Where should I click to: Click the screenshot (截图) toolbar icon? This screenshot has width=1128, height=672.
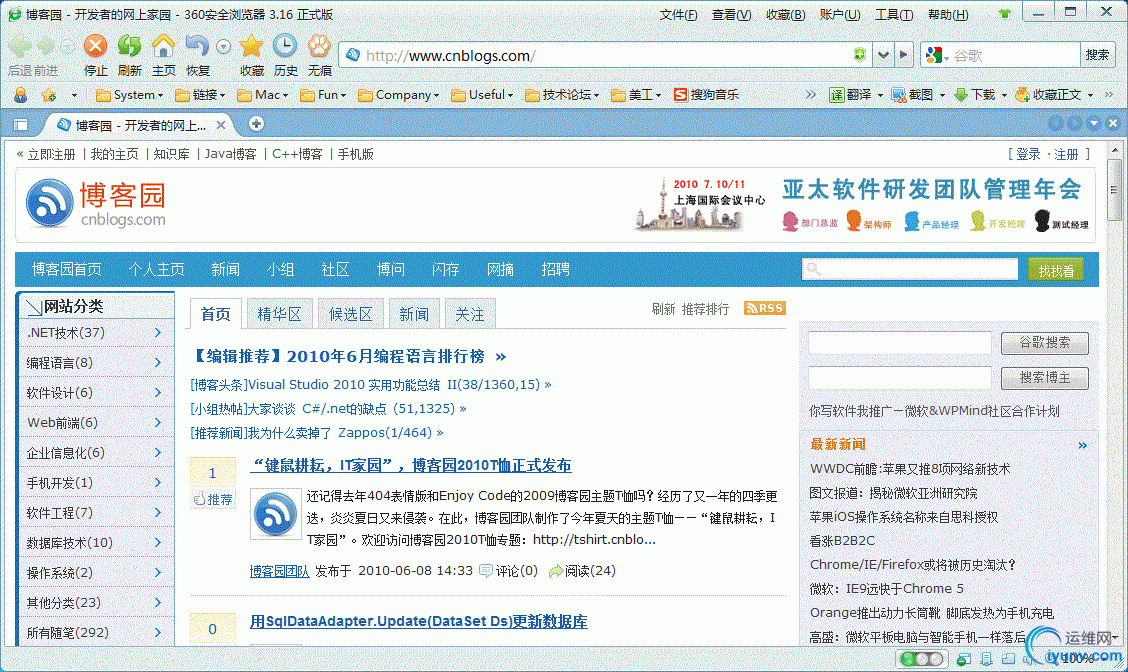(899, 95)
